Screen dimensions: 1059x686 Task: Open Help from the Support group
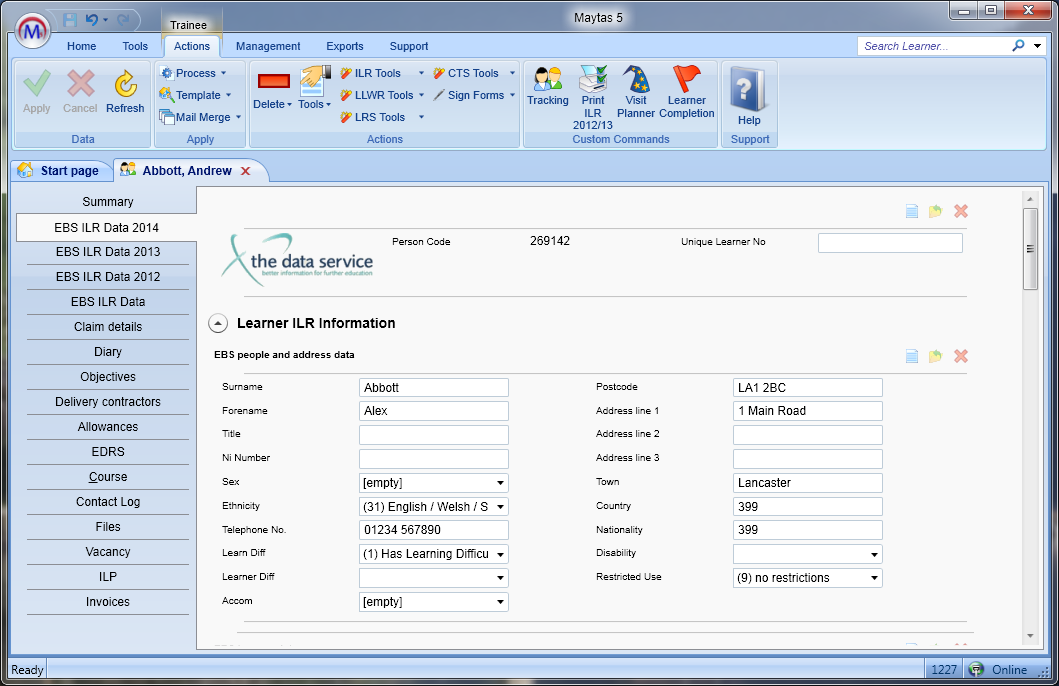coord(749,95)
